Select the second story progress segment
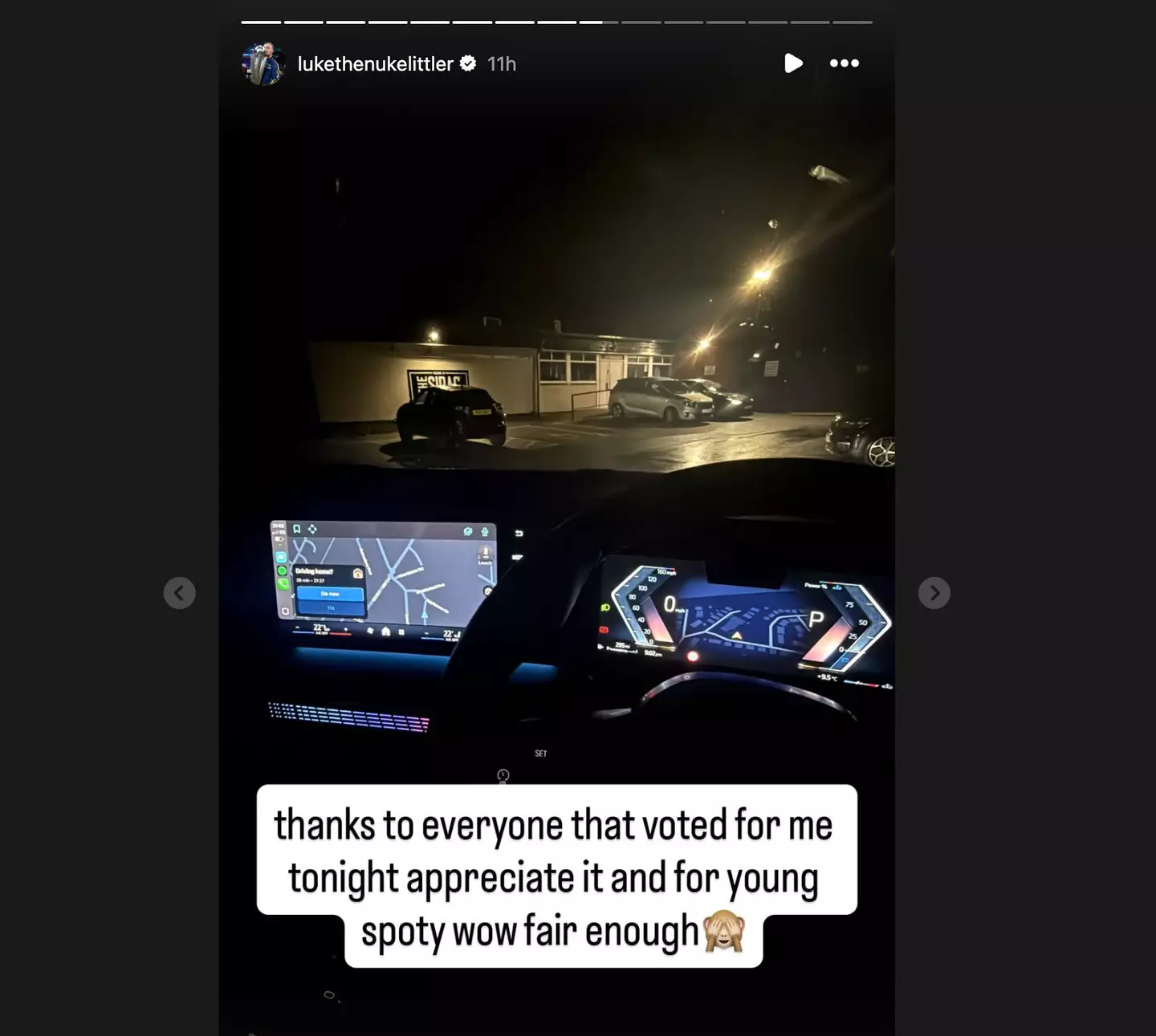Screen dimensions: 1156x1036 tap(303, 22)
